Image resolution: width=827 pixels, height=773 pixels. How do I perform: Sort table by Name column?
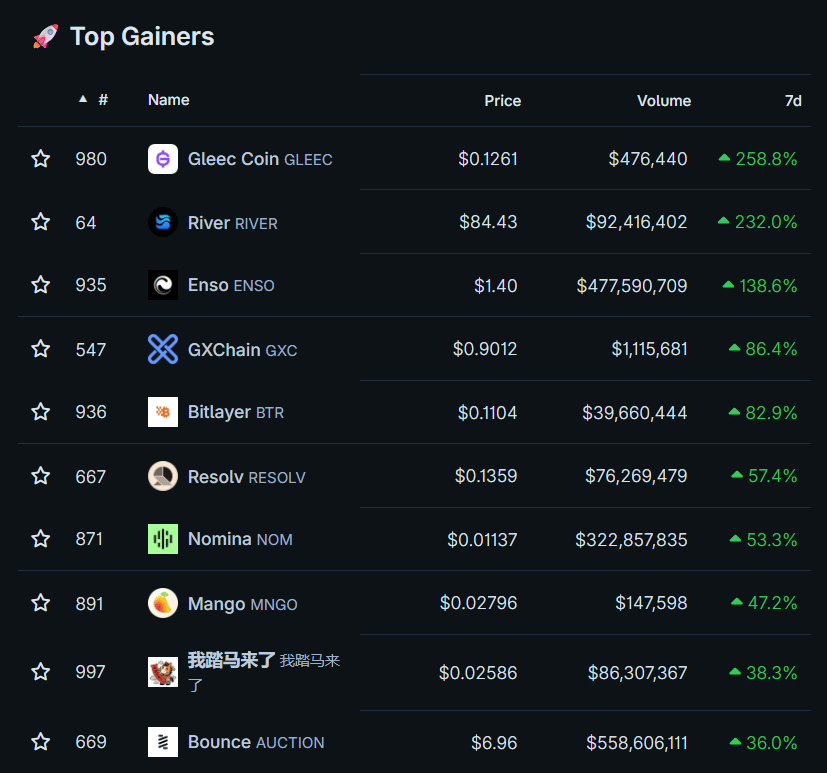pos(168,100)
